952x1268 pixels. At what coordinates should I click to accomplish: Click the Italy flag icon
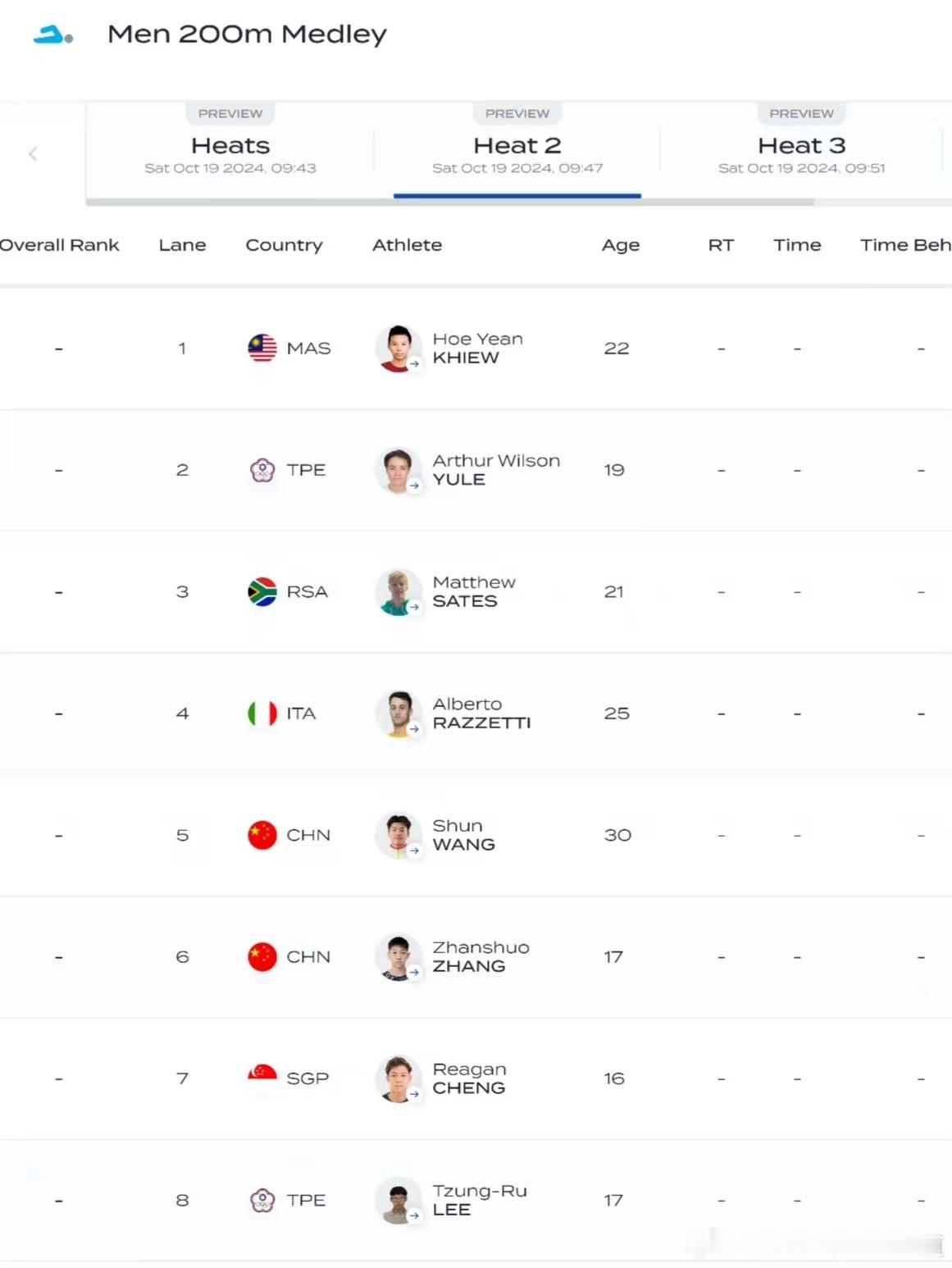tap(262, 713)
